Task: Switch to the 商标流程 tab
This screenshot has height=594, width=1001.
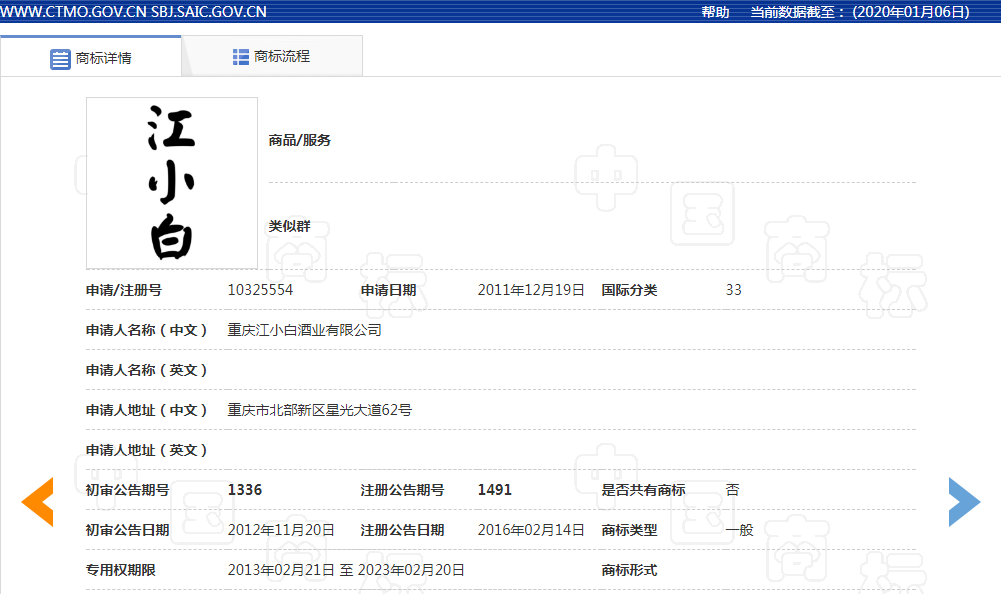Action: pos(273,56)
